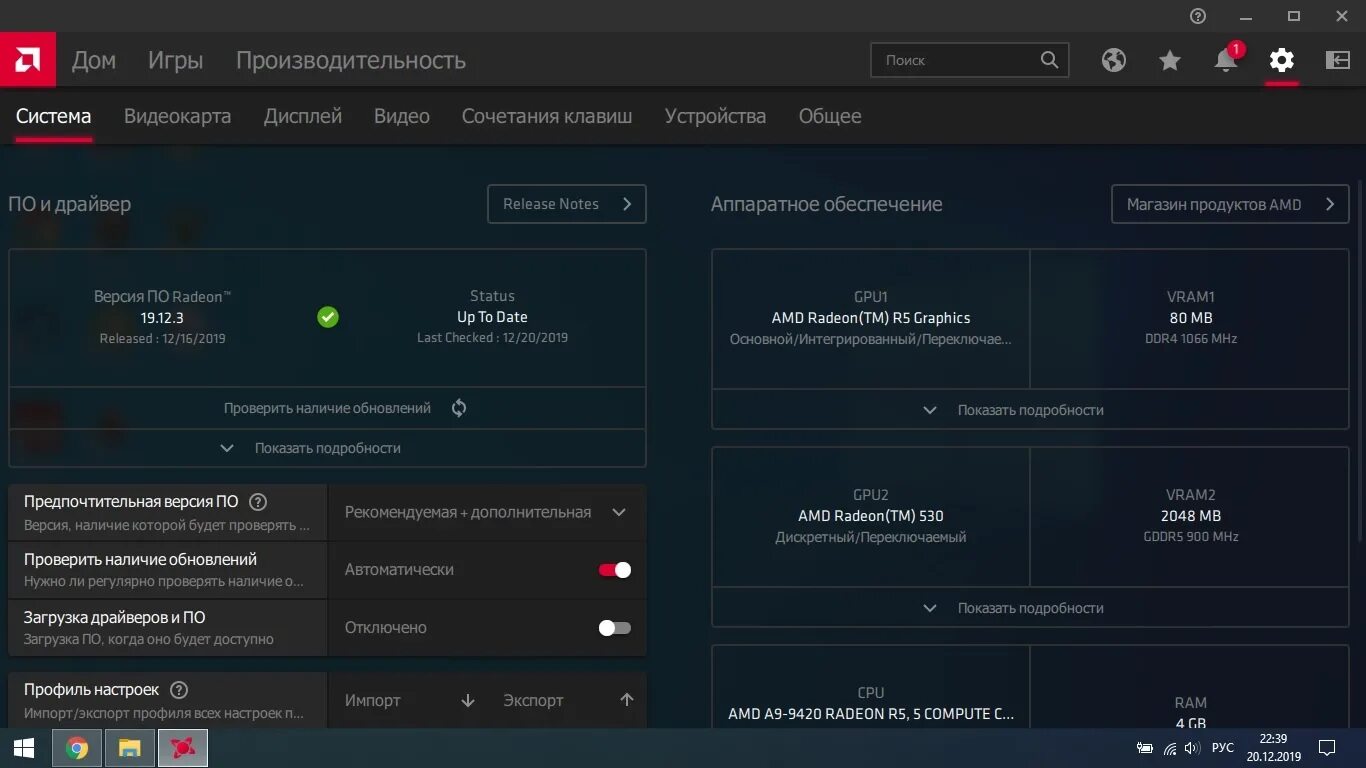The height and width of the screenshot is (768, 1366).
Task: Click the magnifier search icon
Action: click(1049, 60)
